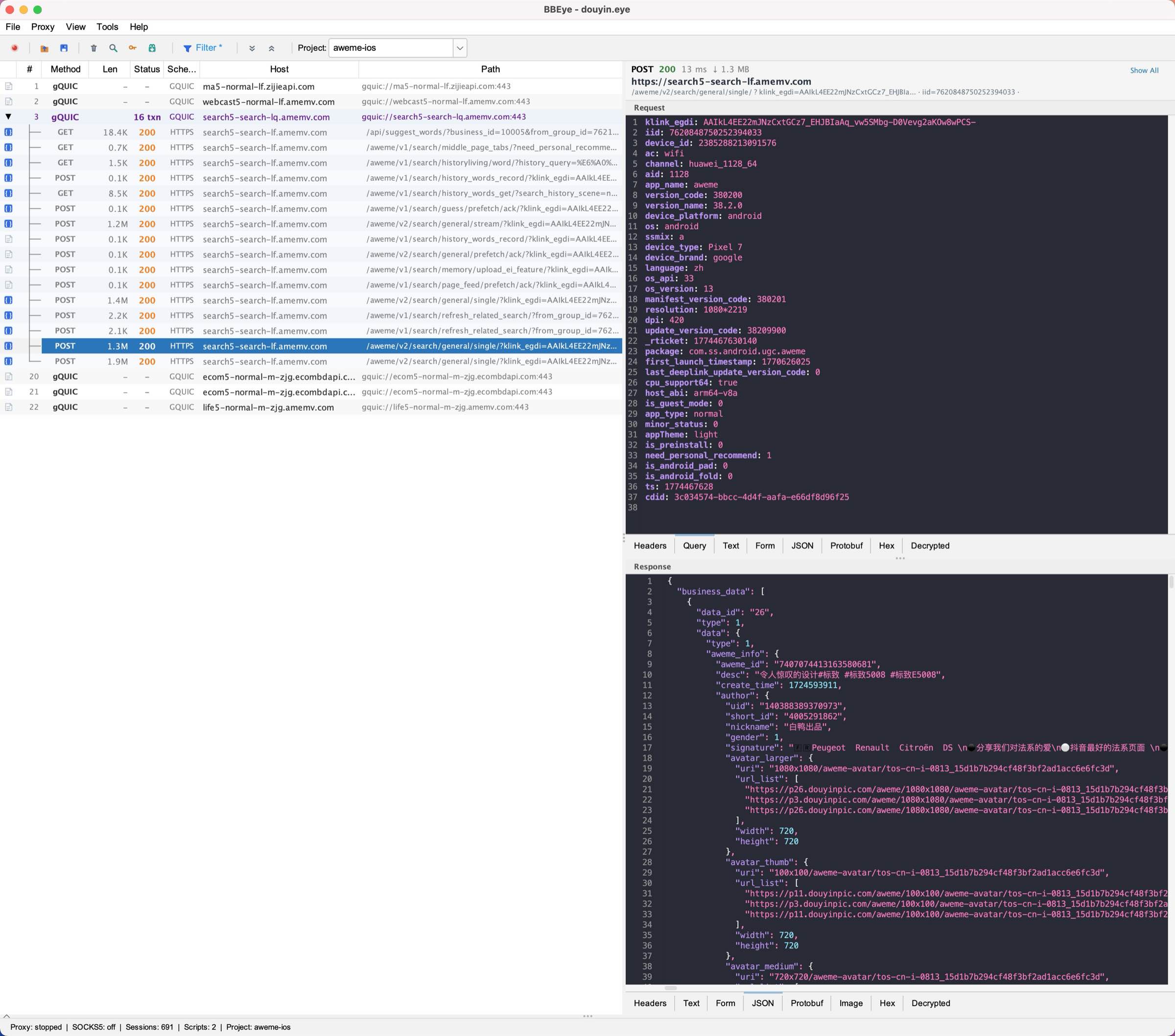Start recording proxy traffic
The width and height of the screenshot is (1175, 1036).
pos(15,47)
